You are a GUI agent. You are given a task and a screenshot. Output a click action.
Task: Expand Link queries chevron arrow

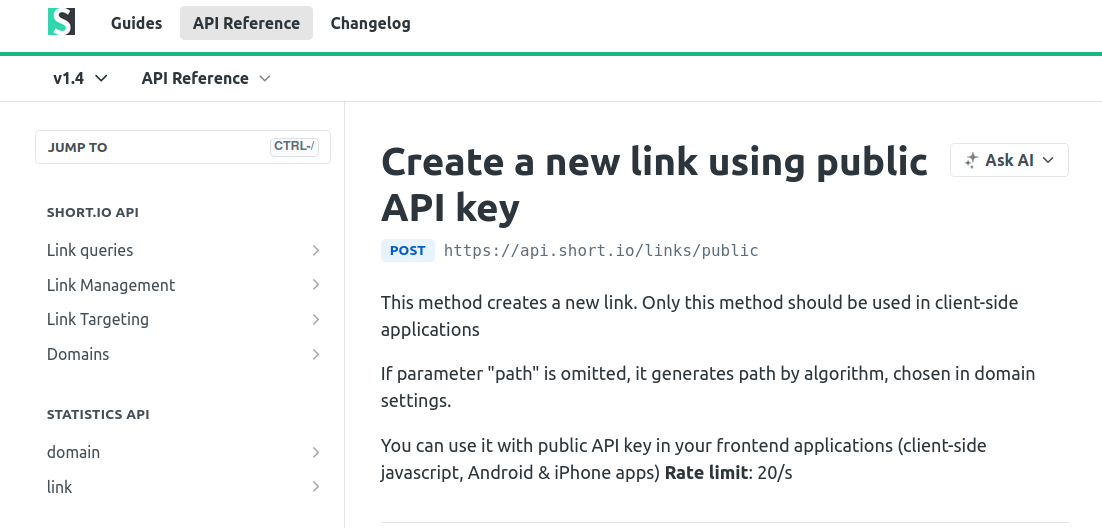316,250
